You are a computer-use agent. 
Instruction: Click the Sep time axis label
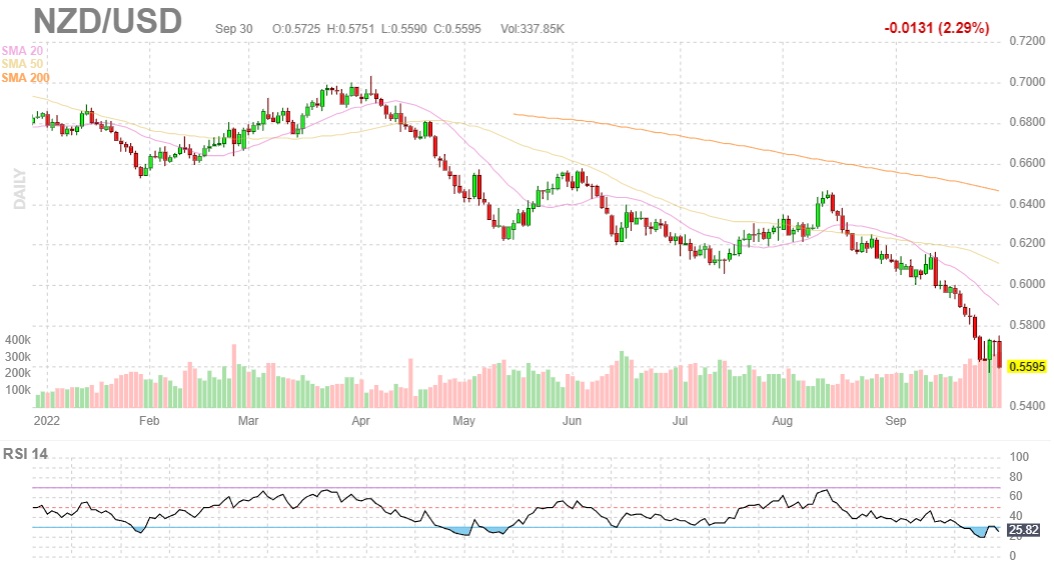point(895,421)
